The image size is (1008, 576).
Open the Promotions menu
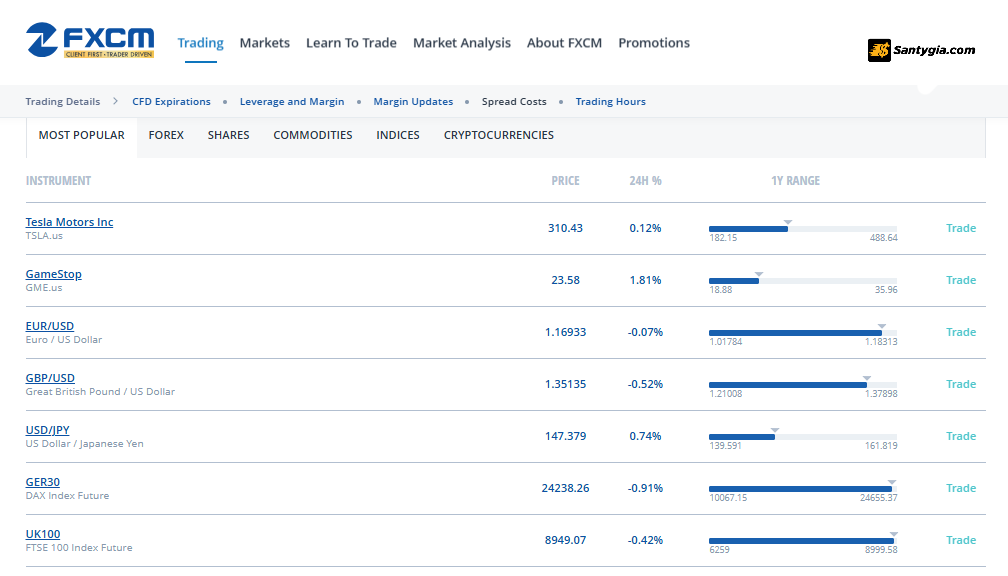tap(654, 43)
